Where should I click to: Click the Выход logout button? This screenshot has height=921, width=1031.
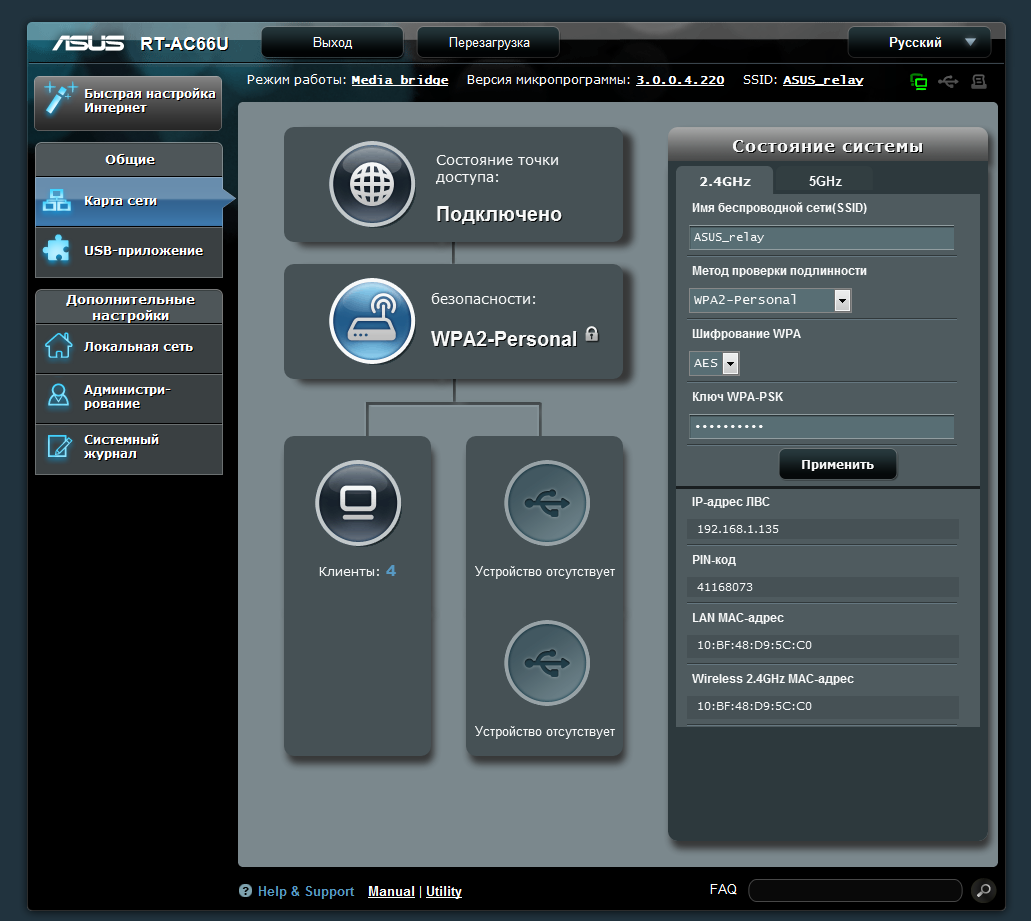coord(332,43)
